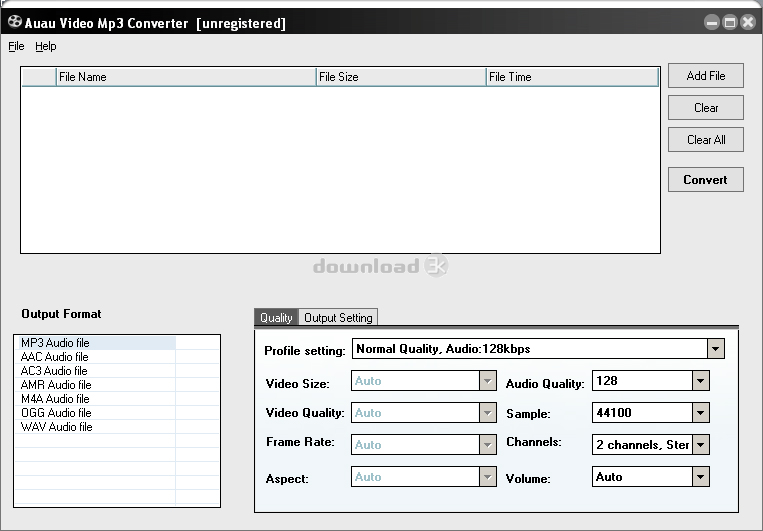This screenshot has width=763, height=531.
Task: Open the Aspect dropdown
Action: pyautogui.click(x=487, y=476)
